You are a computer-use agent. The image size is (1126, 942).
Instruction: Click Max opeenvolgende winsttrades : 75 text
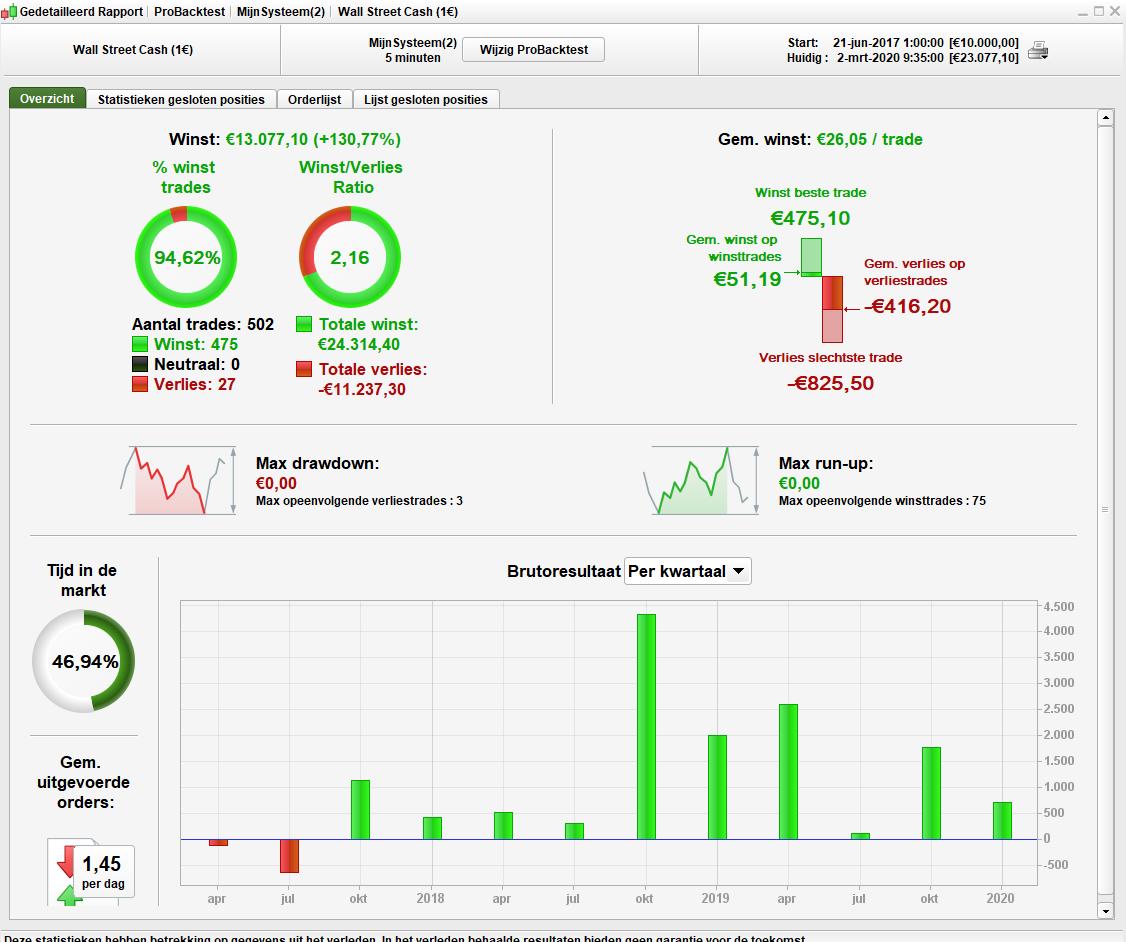pos(883,501)
